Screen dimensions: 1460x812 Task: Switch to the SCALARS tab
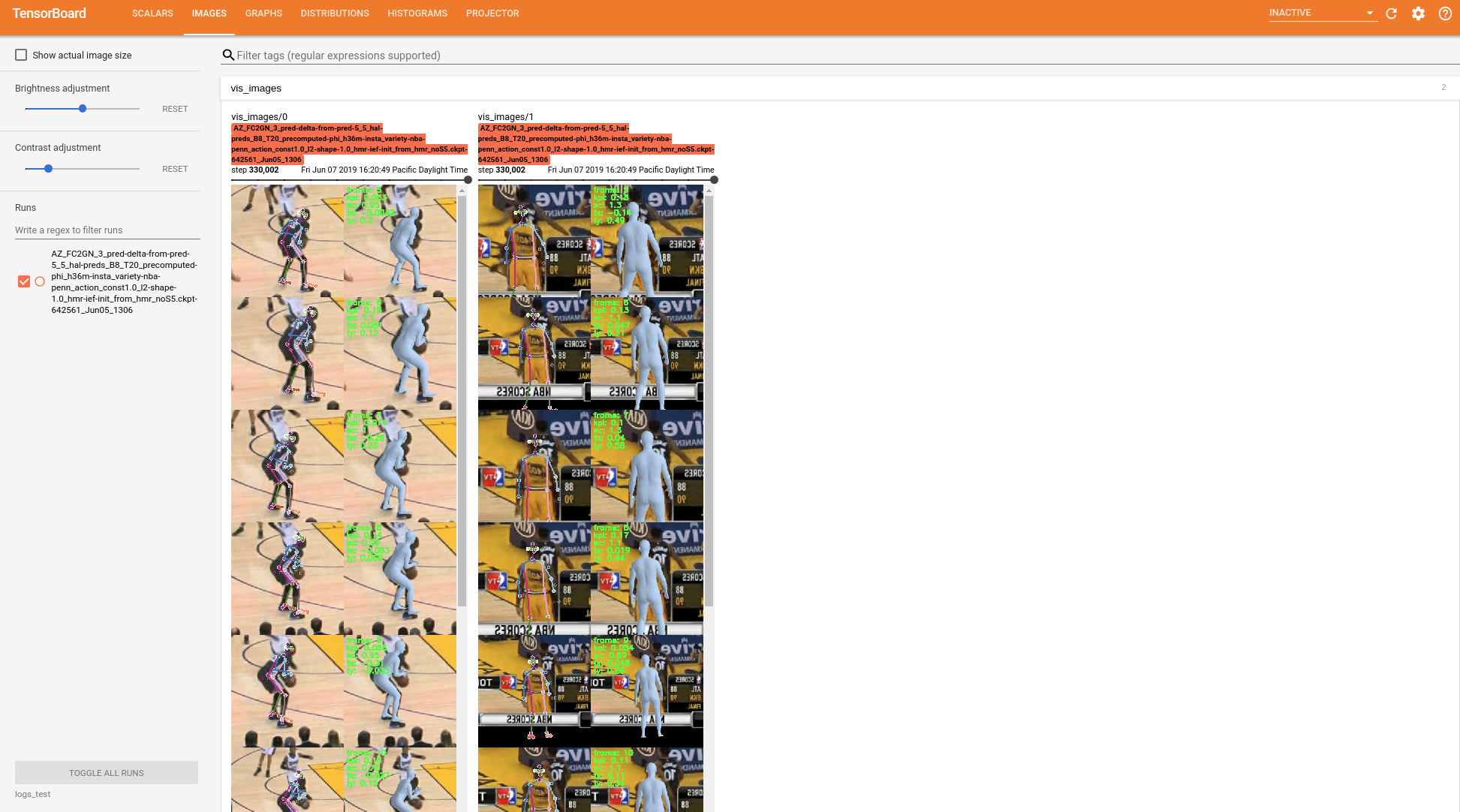(x=152, y=14)
